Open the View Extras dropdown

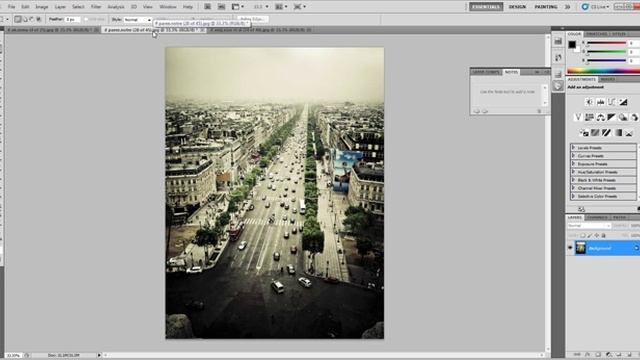point(238,7)
